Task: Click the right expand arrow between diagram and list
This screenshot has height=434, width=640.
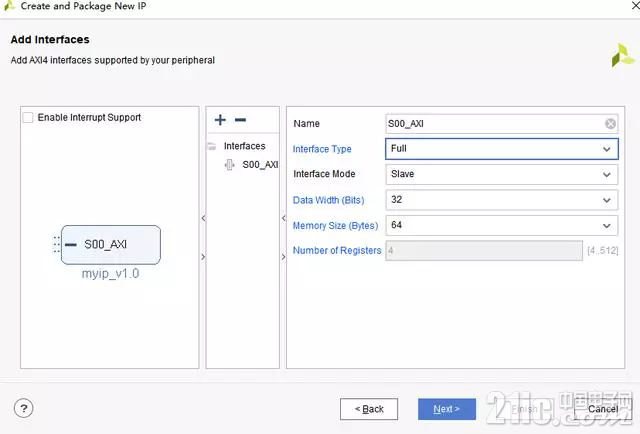Action: tap(203, 257)
